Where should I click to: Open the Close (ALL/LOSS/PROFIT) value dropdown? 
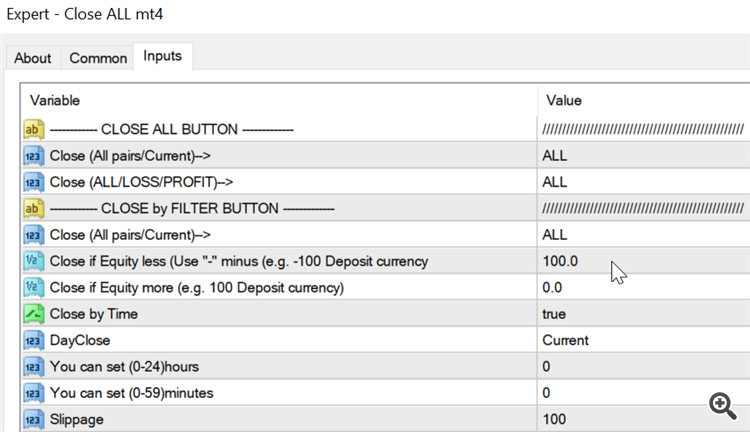[554, 182]
